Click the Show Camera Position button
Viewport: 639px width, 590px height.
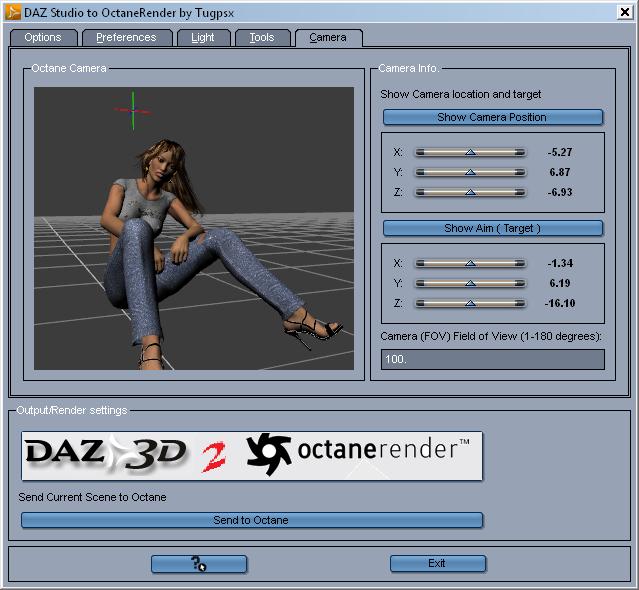[492, 117]
